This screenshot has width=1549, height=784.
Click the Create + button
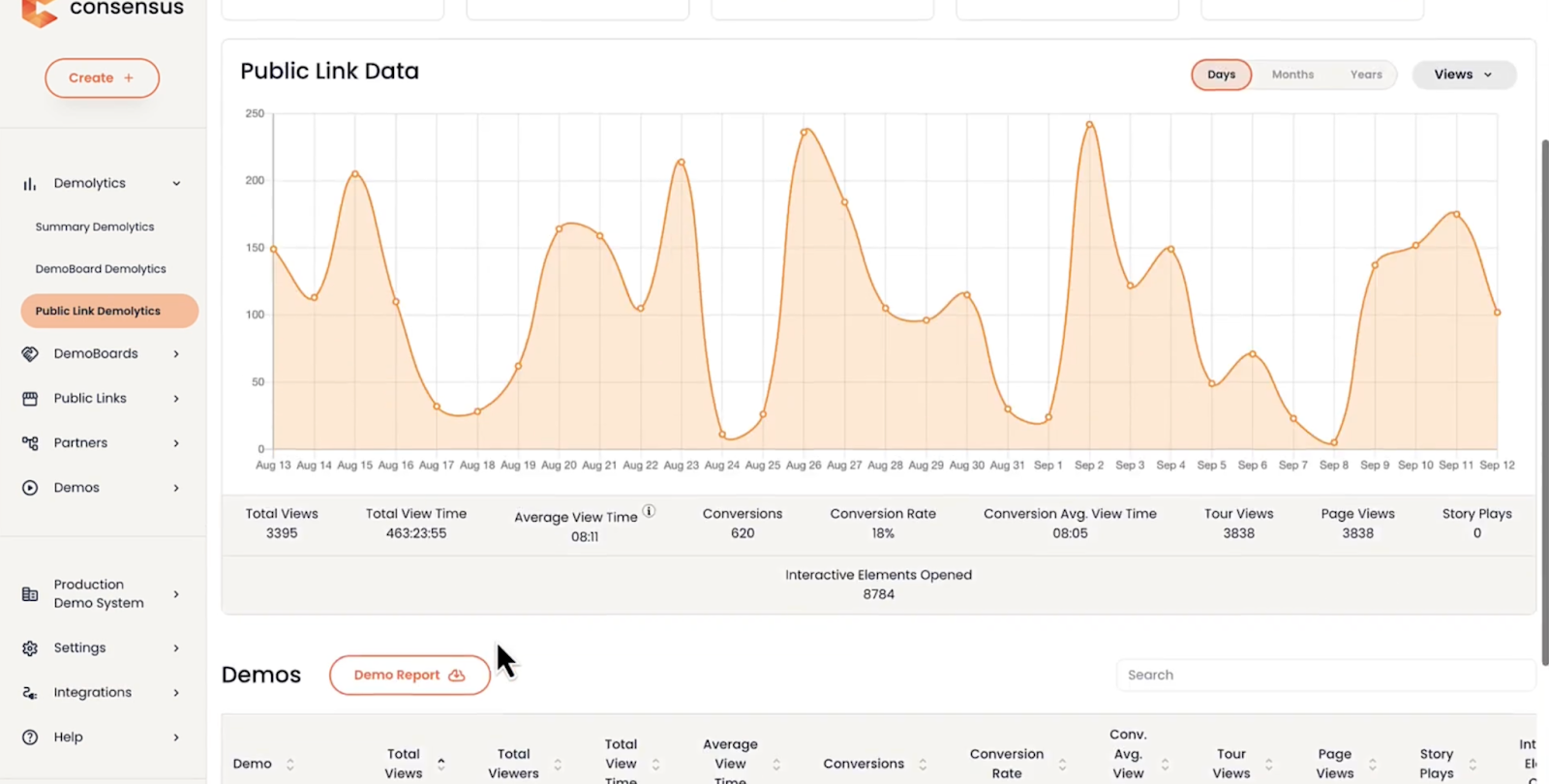coord(102,78)
